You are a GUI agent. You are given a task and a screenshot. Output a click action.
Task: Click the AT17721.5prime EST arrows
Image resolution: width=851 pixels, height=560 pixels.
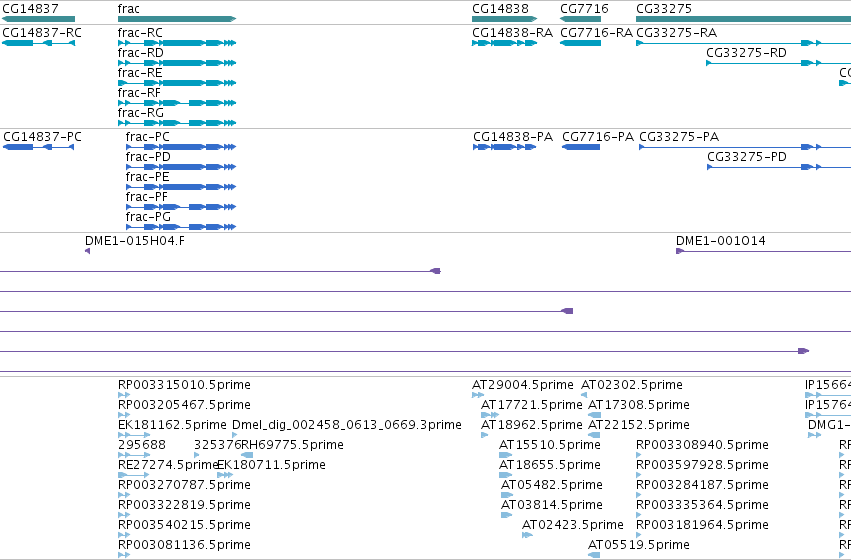490,416
